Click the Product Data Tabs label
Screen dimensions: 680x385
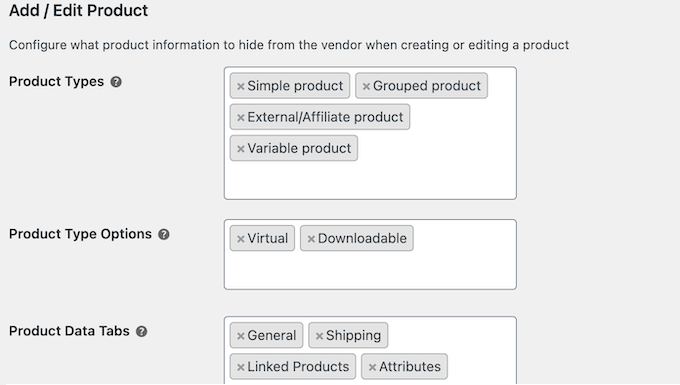pos(69,331)
